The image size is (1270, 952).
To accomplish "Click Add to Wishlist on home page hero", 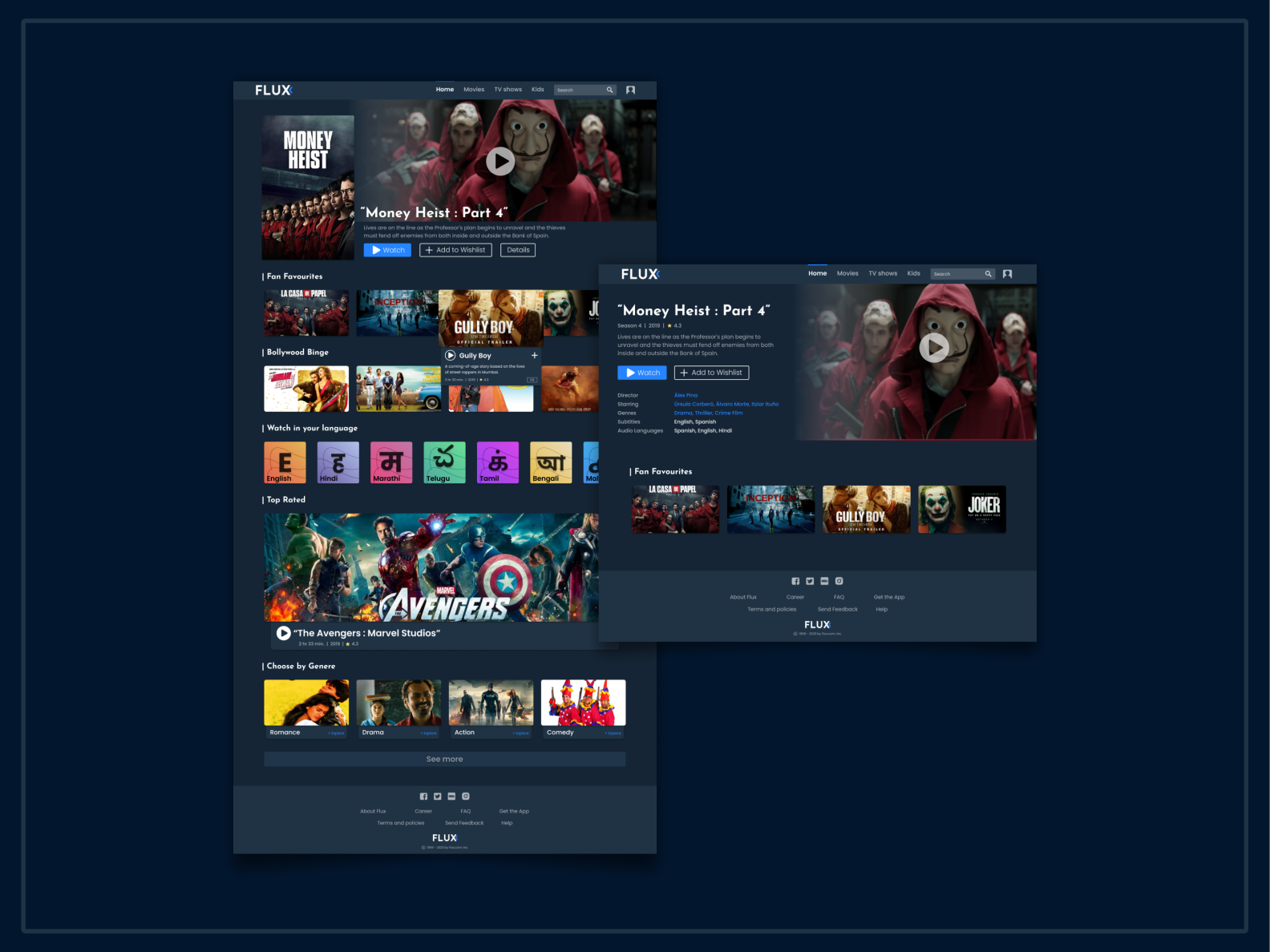I will tap(455, 250).
